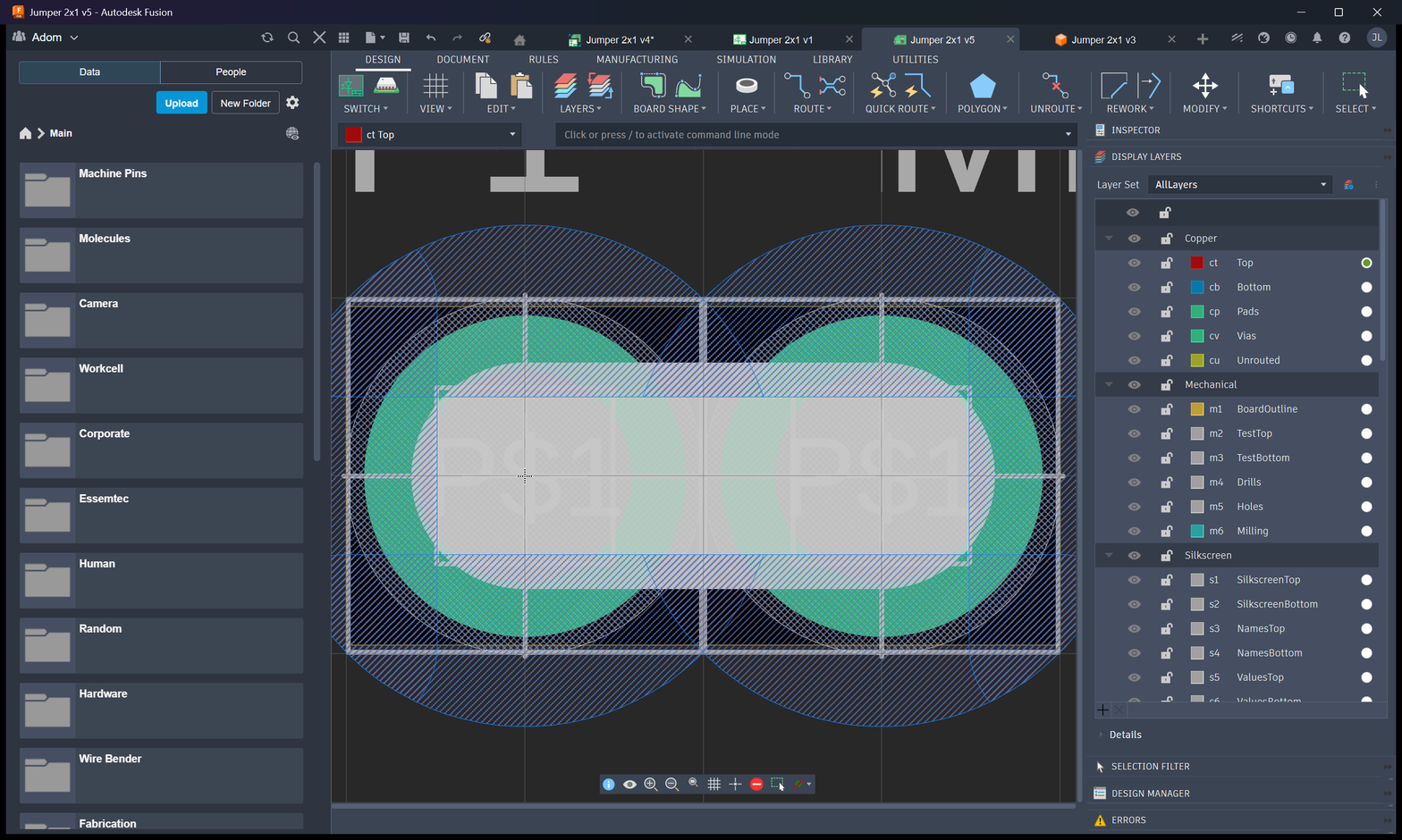Click the BoardOutline layer color swatch

[x=1197, y=409]
